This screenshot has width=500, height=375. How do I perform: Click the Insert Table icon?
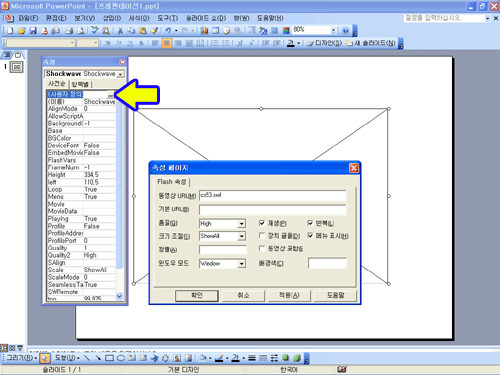(216, 31)
